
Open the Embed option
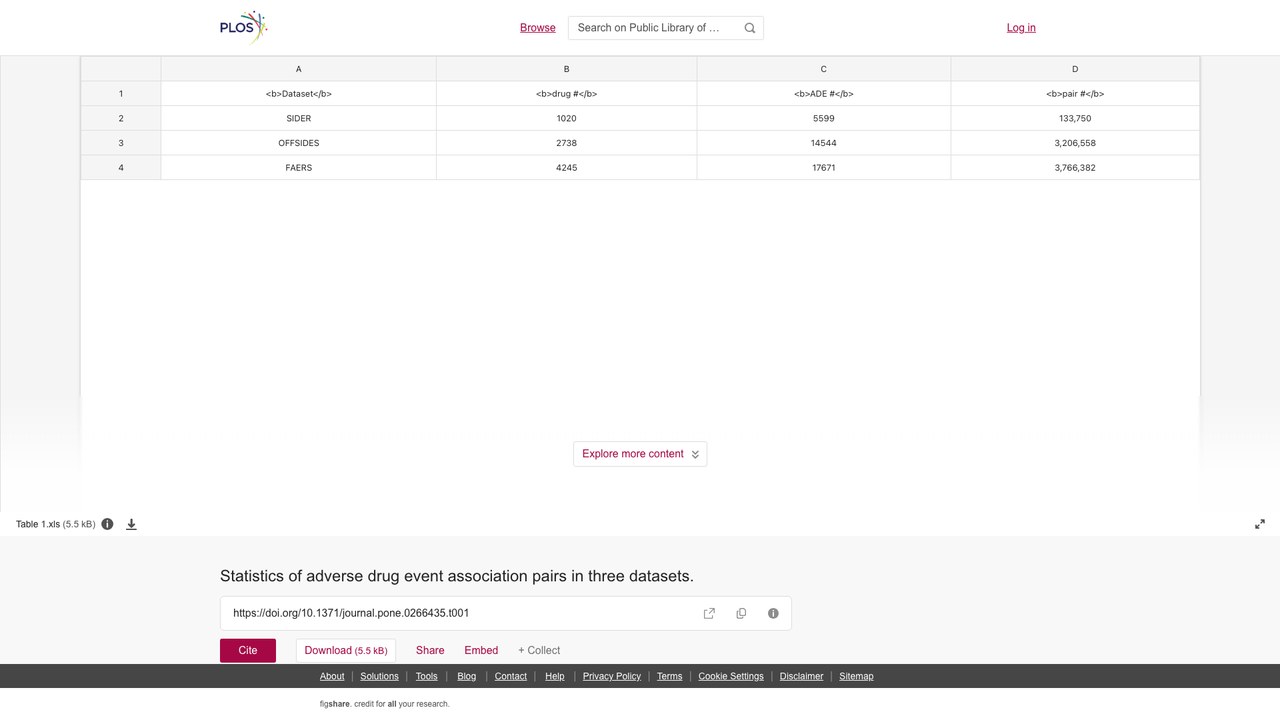pyautogui.click(x=481, y=650)
